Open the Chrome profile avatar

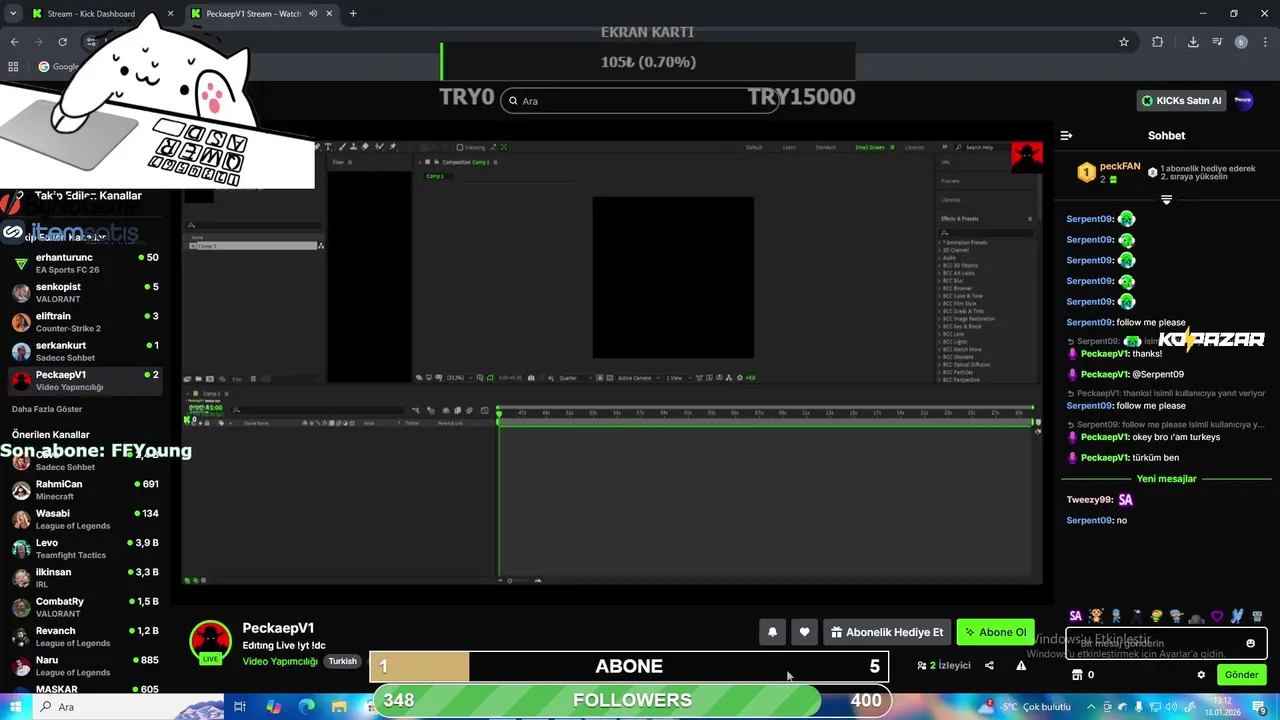click(x=1241, y=42)
